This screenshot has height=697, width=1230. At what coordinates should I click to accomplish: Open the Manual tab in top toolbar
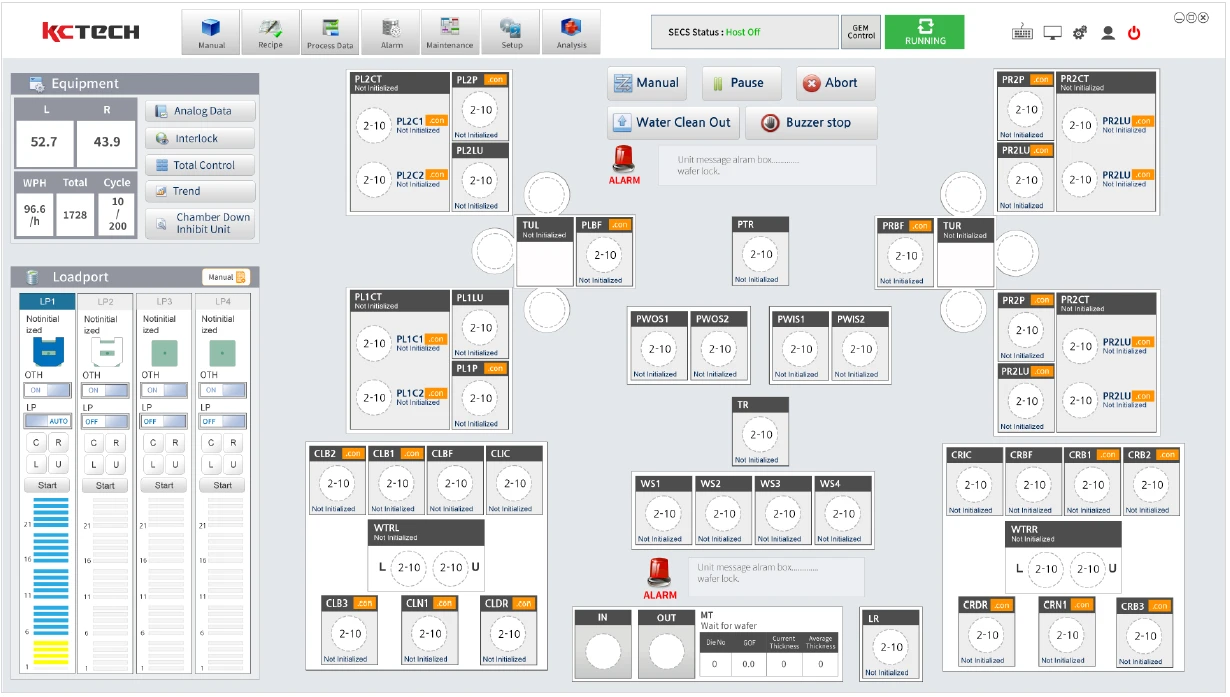click(x=211, y=32)
